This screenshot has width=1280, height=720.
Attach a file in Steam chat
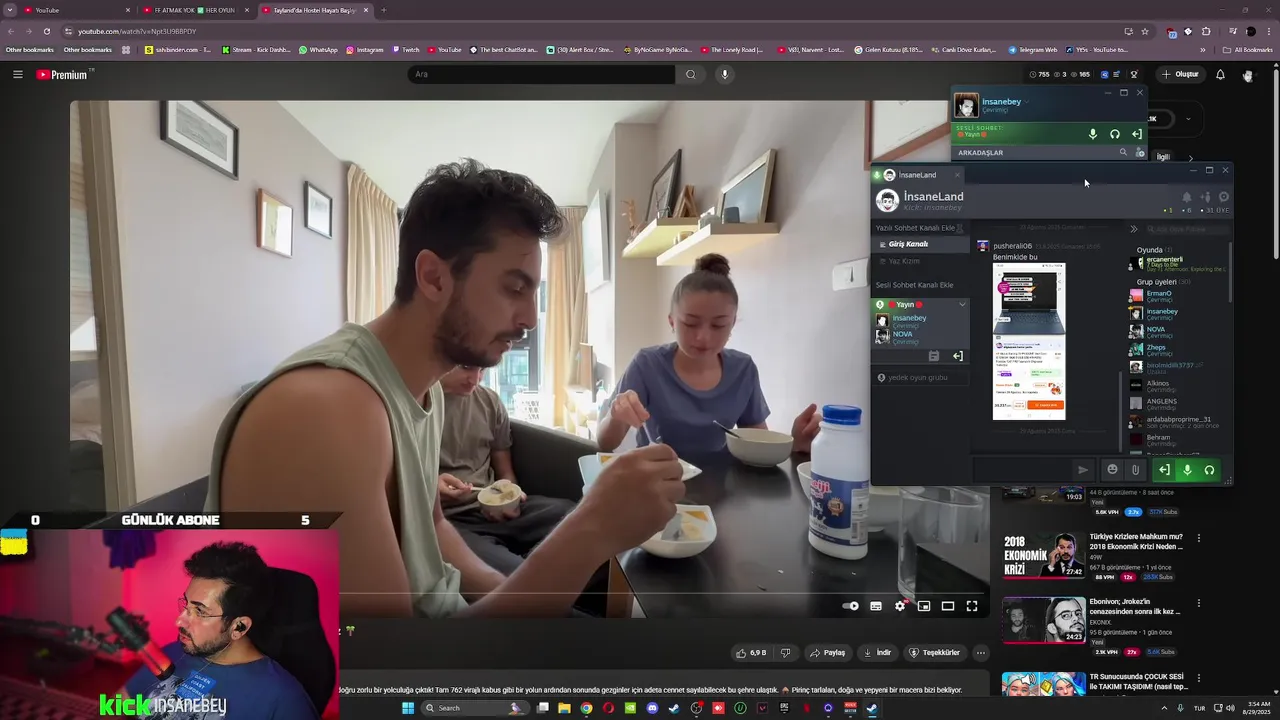(1135, 470)
